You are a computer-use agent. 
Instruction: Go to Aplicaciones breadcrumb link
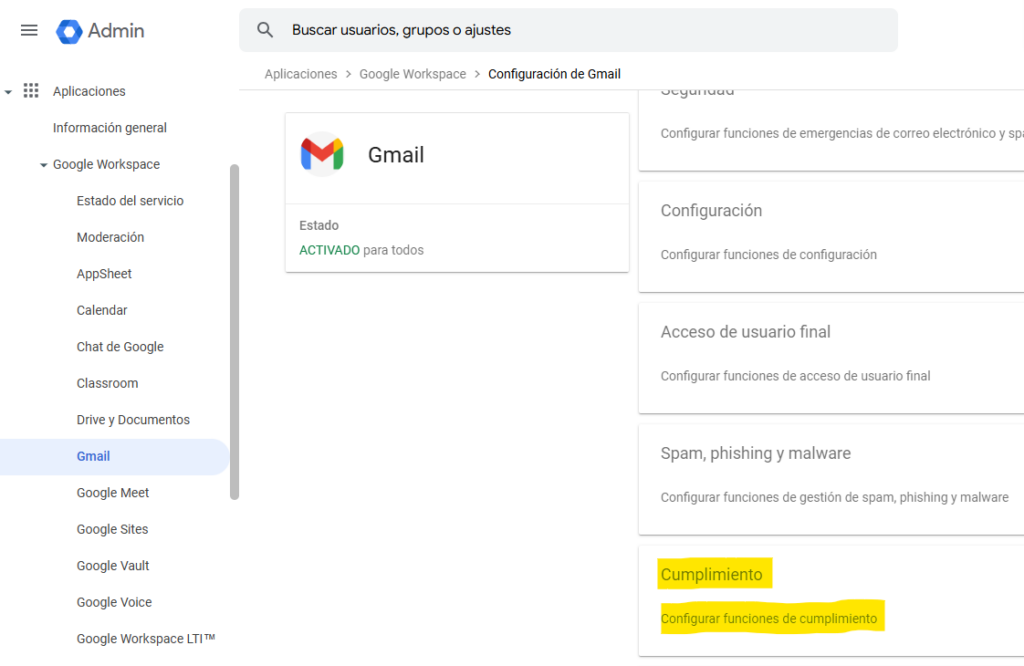301,74
